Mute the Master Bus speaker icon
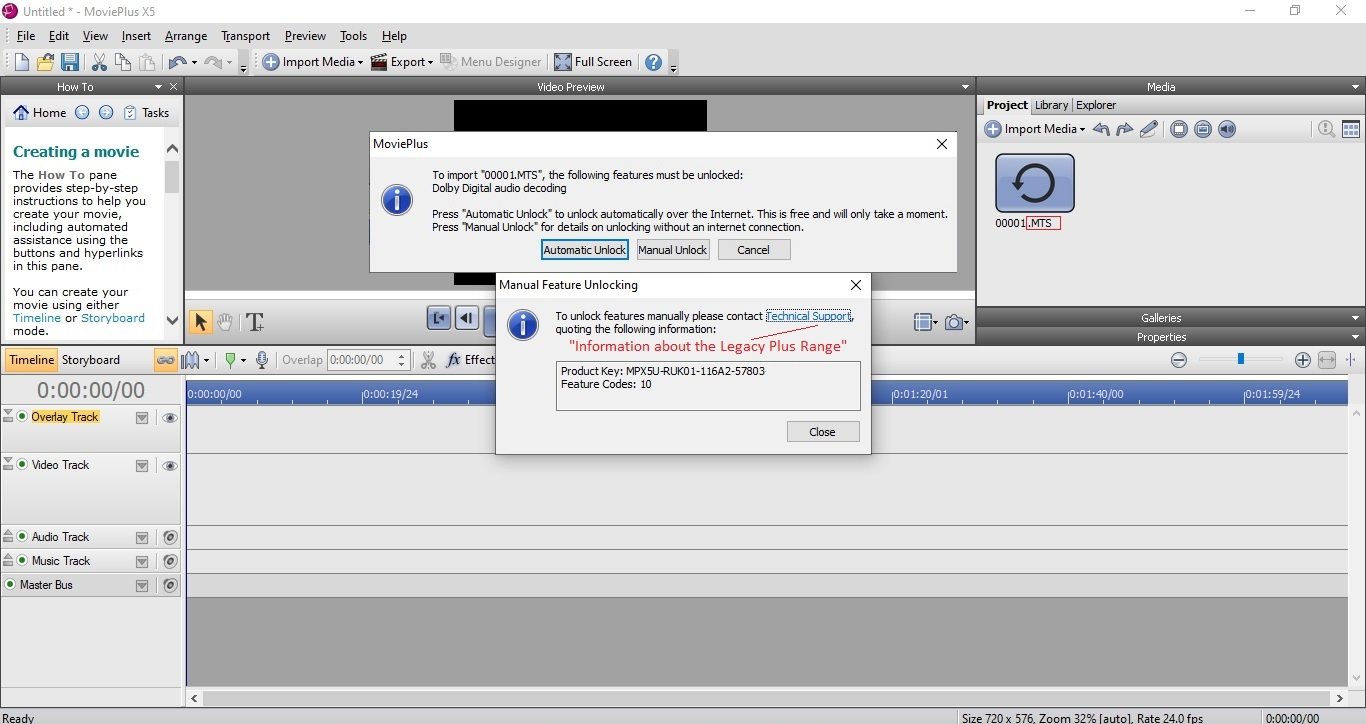This screenshot has height=724, width=1366. (x=170, y=585)
